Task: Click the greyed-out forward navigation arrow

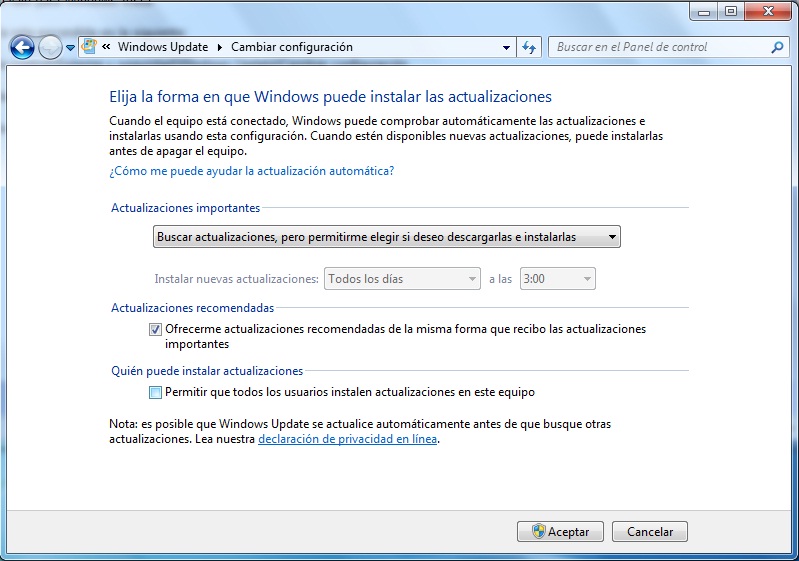Action: point(50,48)
